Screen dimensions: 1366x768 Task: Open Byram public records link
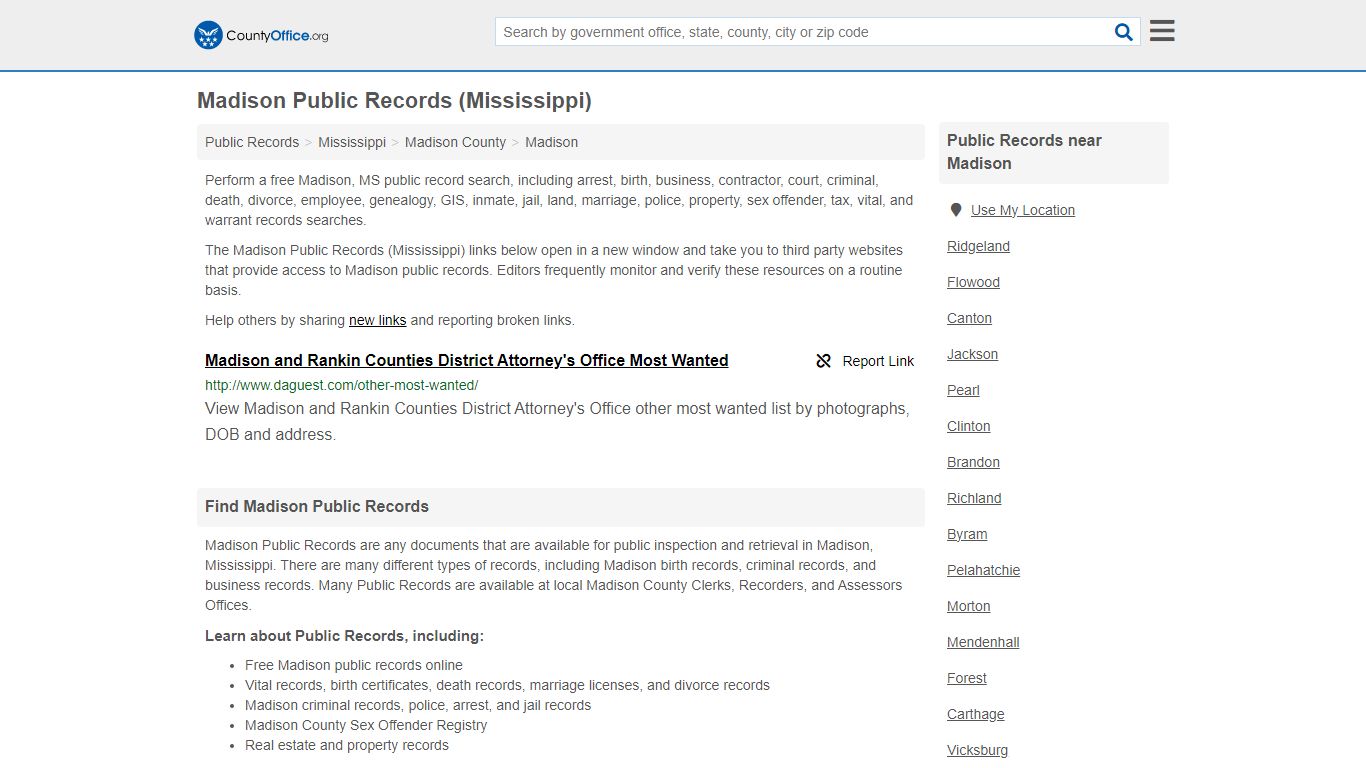967,534
